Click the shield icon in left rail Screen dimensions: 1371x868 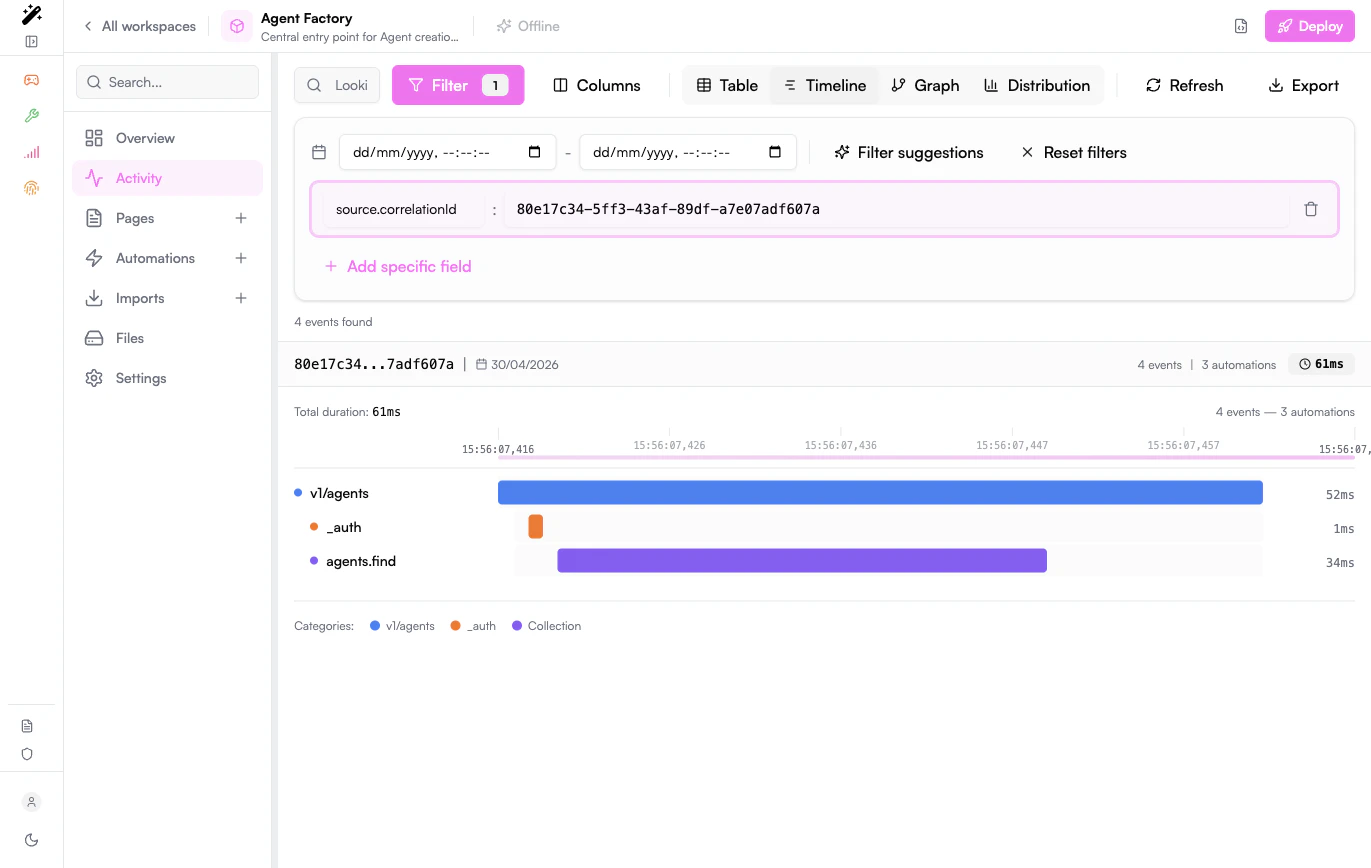(27, 754)
